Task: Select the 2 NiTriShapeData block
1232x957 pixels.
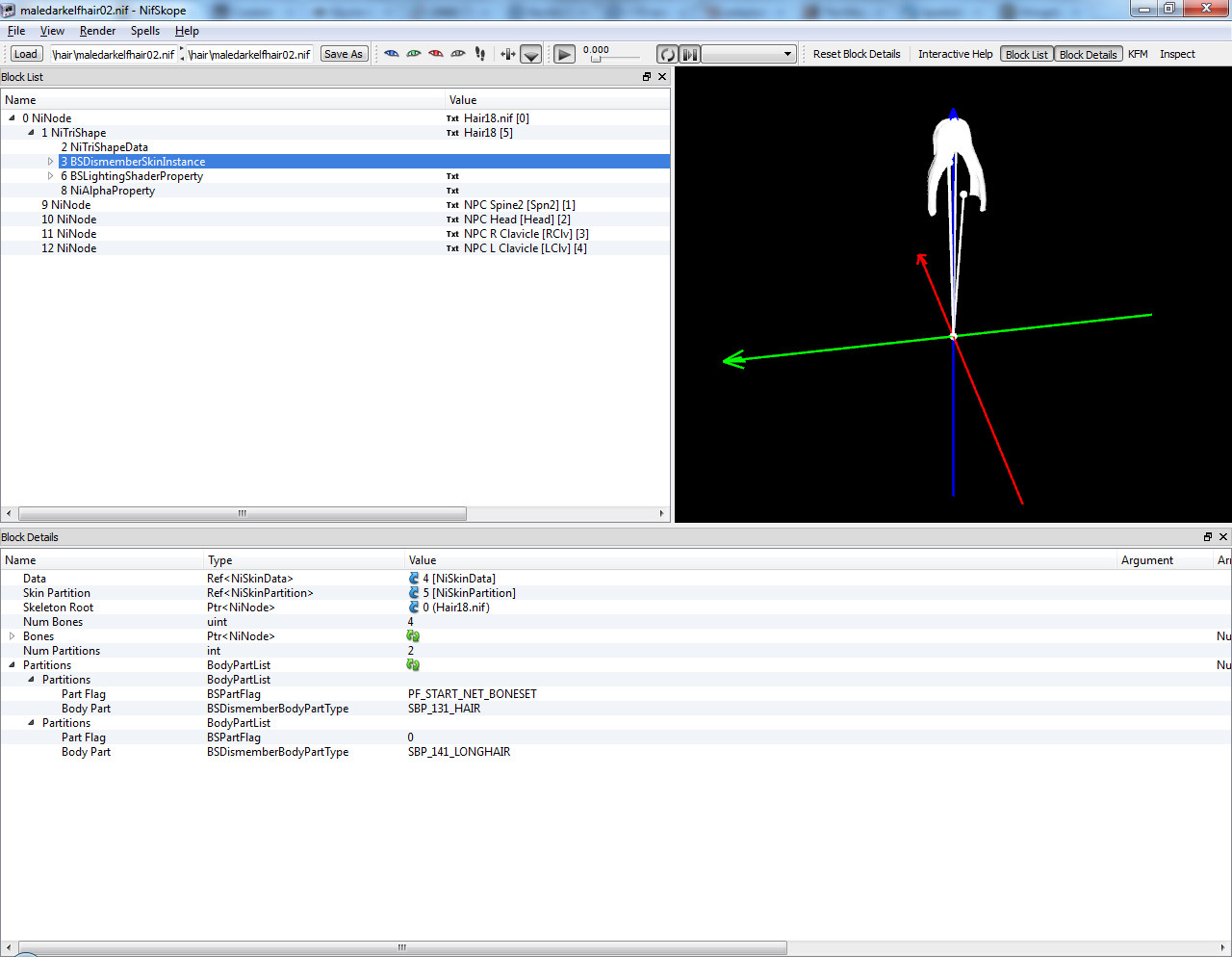Action: [104, 147]
